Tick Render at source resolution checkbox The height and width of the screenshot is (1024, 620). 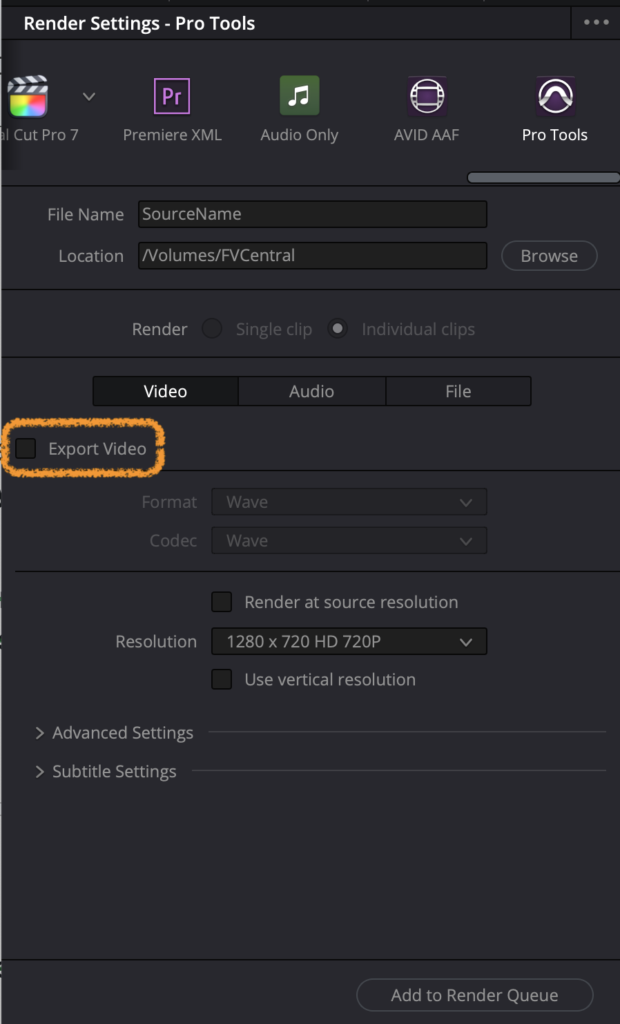221,602
